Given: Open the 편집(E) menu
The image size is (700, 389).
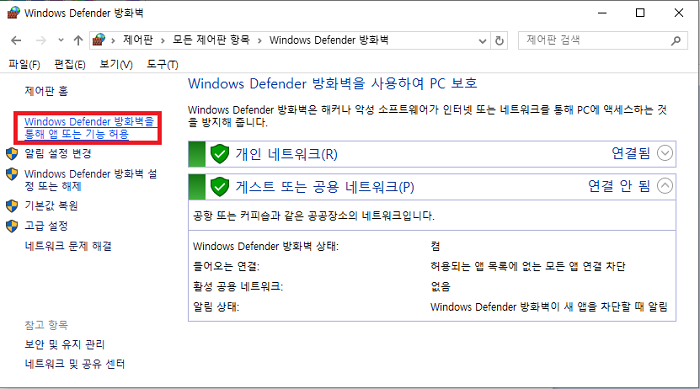Looking at the screenshot, I should (70, 65).
